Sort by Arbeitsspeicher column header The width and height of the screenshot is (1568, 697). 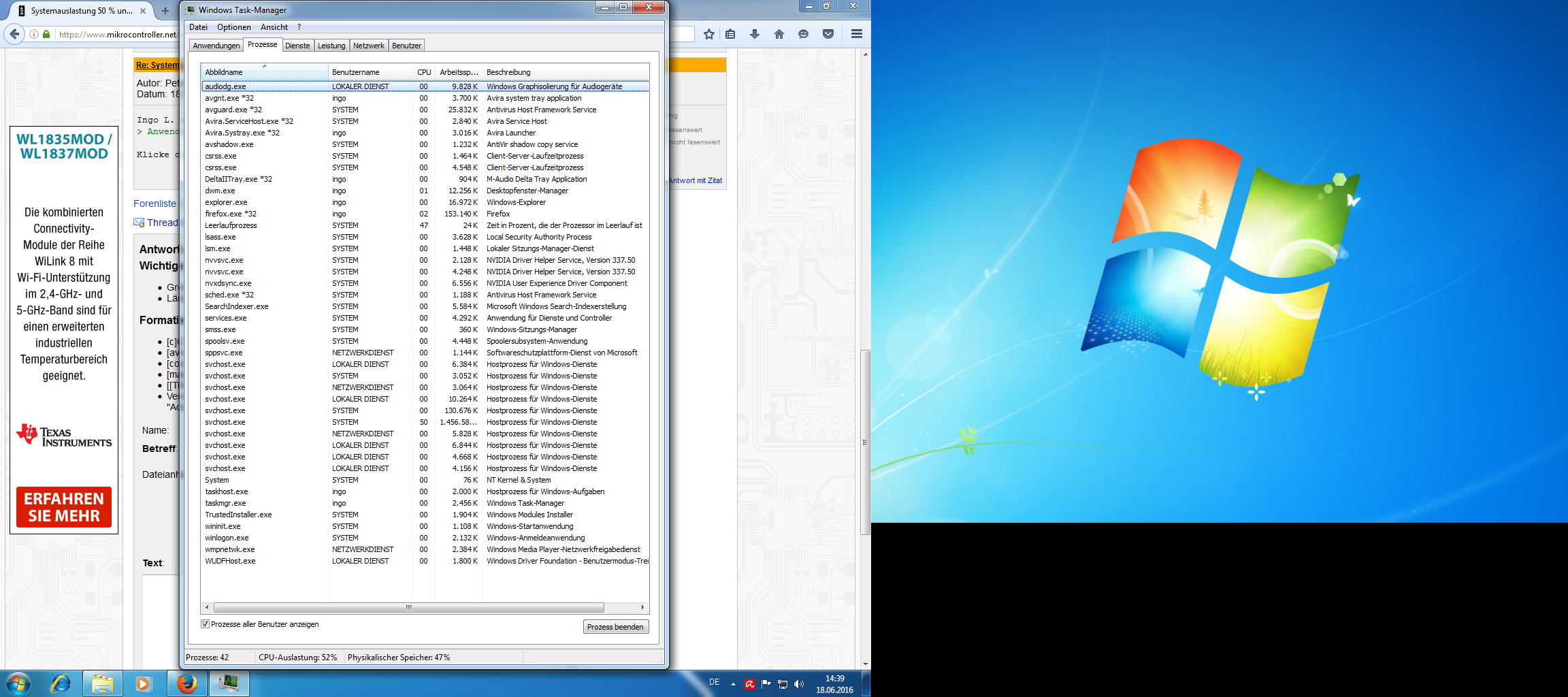point(459,72)
